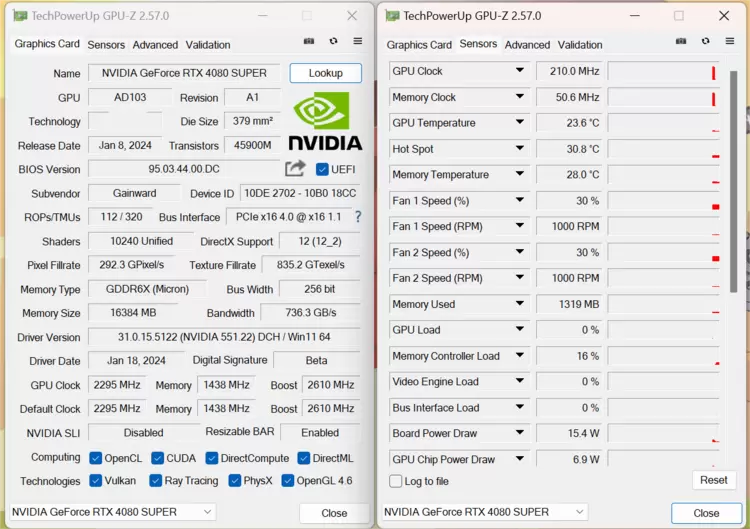Image resolution: width=750 pixels, height=529 pixels.
Task: Click the screenshot camera icon in left window
Action: (309, 41)
